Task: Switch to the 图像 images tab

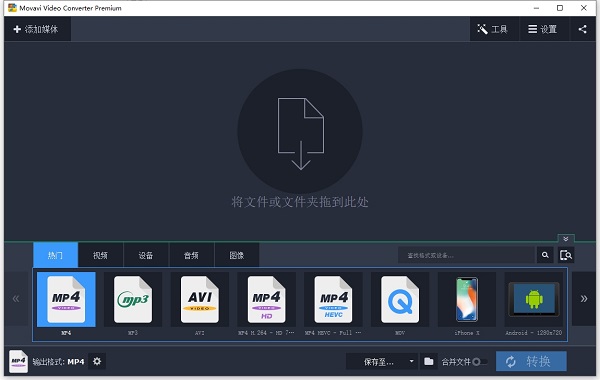Action: pyautogui.click(x=236, y=255)
